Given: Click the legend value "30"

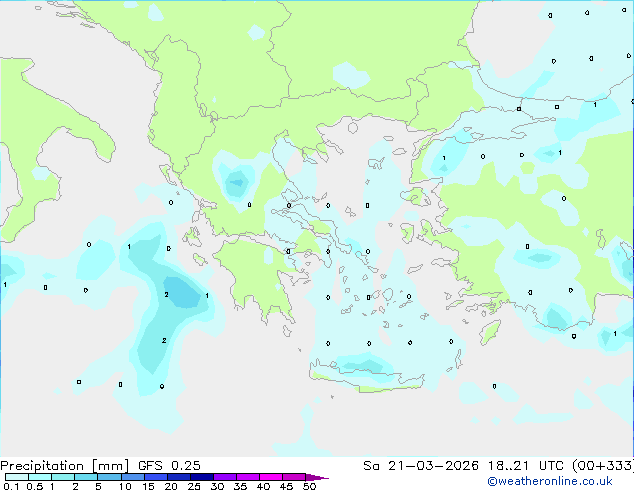Looking at the screenshot, I should [x=217, y=486].
